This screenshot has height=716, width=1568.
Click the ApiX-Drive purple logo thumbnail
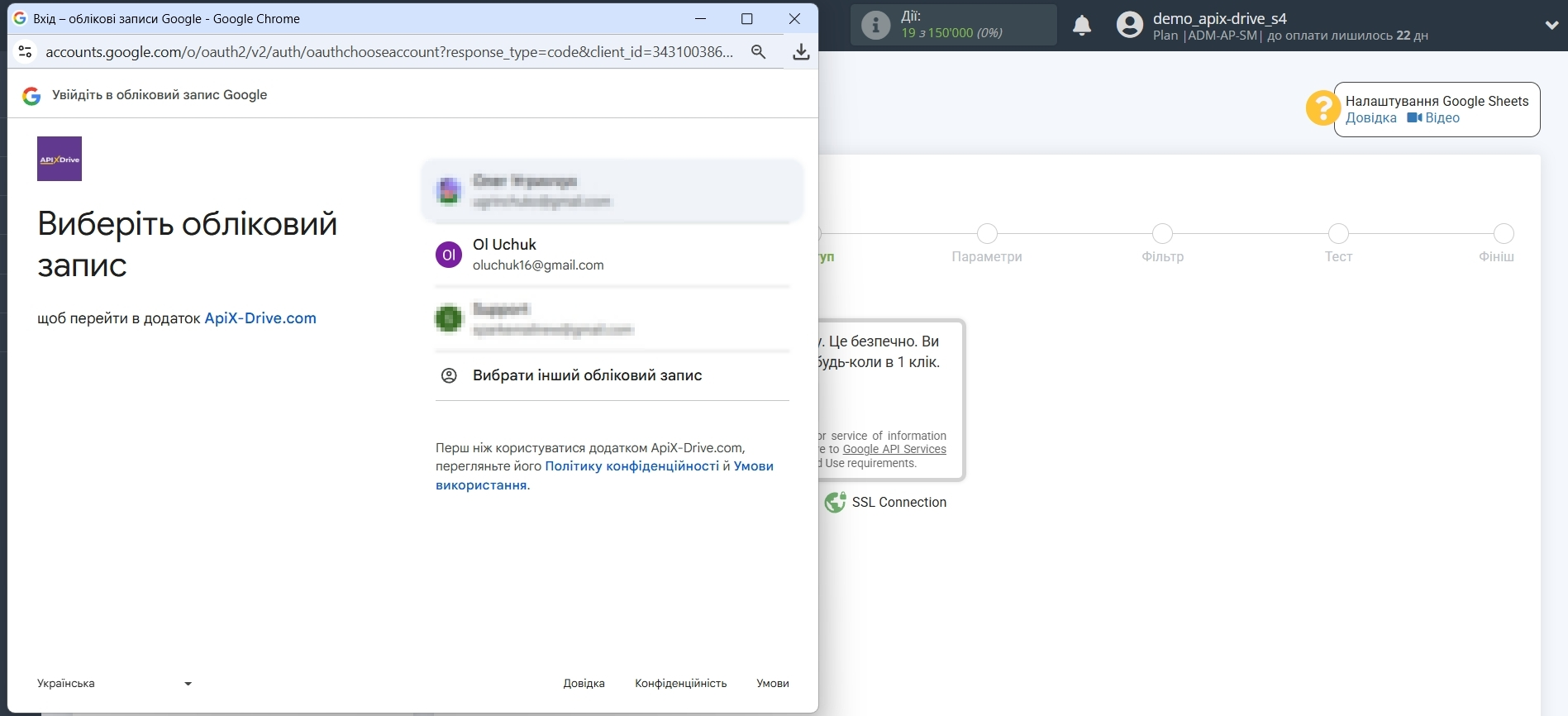click(x=60, y=159)
